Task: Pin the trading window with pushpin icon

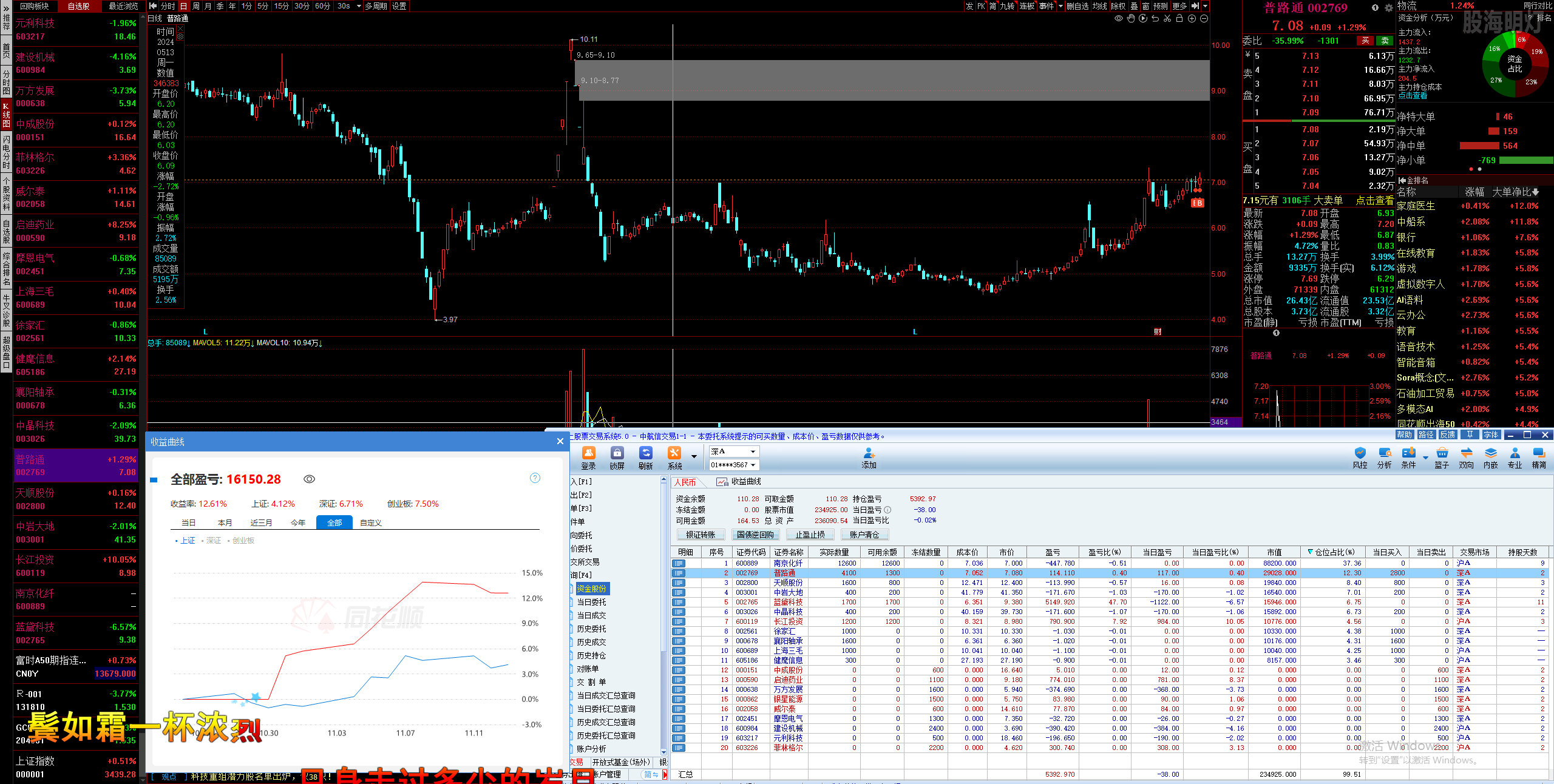Action: [x=1470, y=434]
